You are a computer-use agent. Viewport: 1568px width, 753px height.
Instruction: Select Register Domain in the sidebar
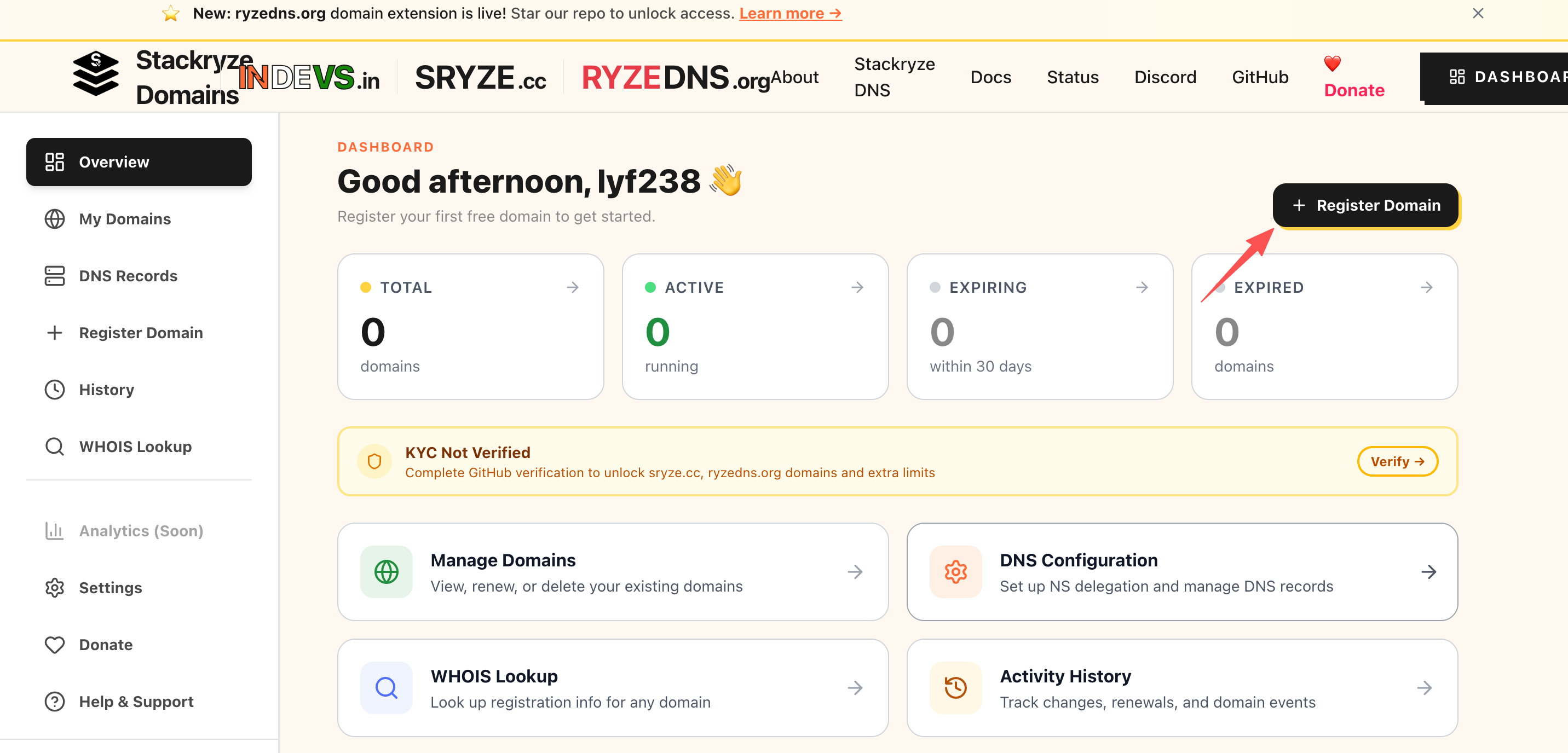coord(139,333)
